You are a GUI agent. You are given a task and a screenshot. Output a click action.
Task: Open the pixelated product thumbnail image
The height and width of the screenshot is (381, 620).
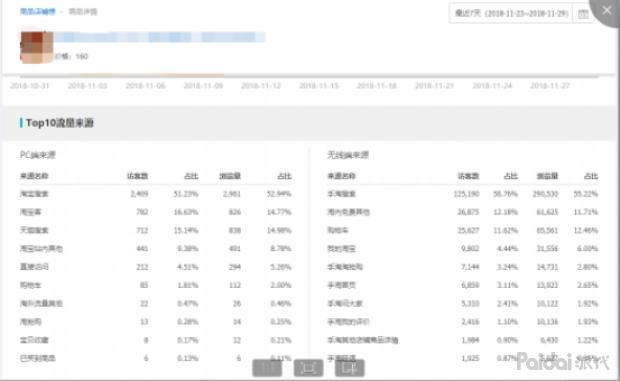click(36, 47)
